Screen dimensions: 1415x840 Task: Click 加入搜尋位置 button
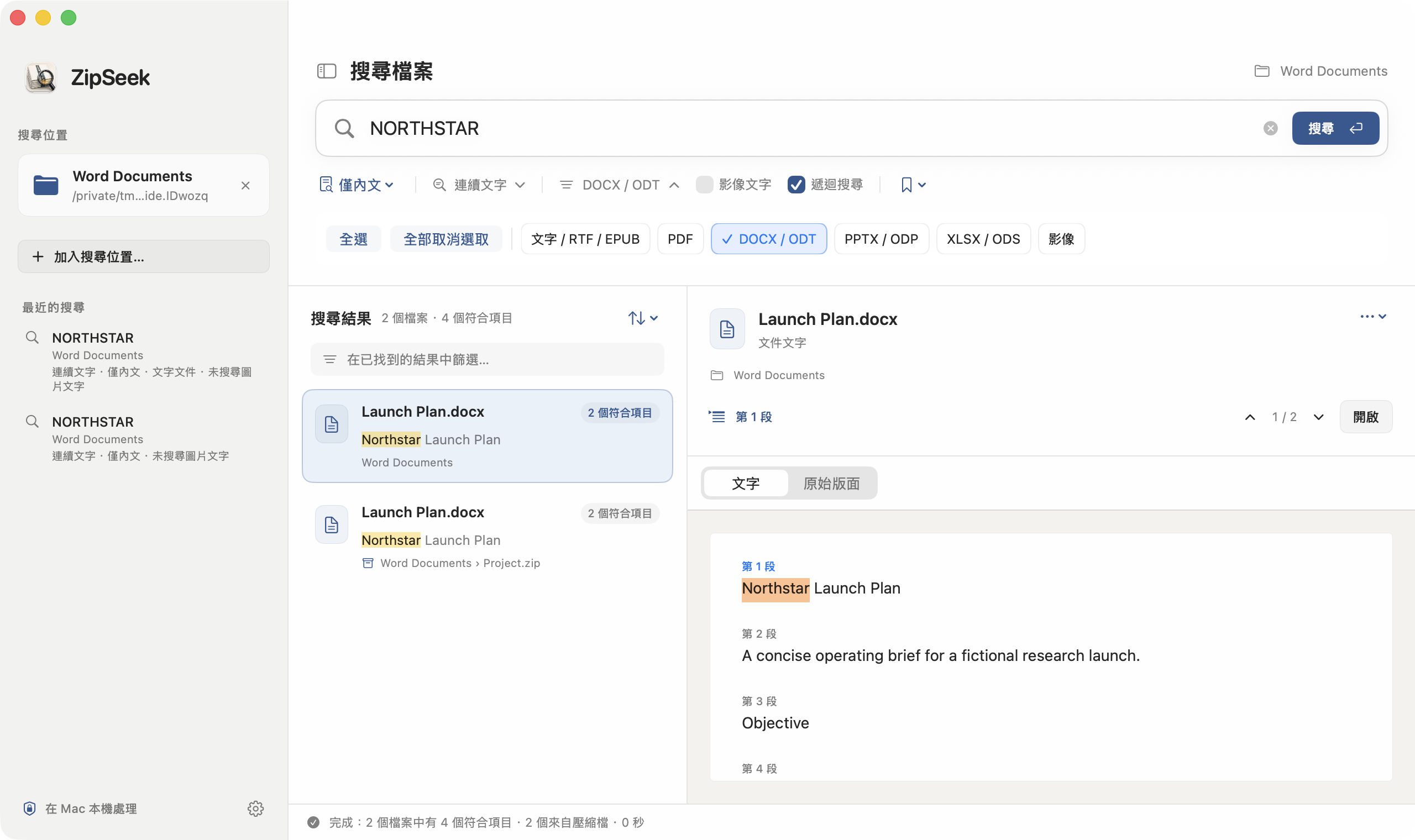144,256
